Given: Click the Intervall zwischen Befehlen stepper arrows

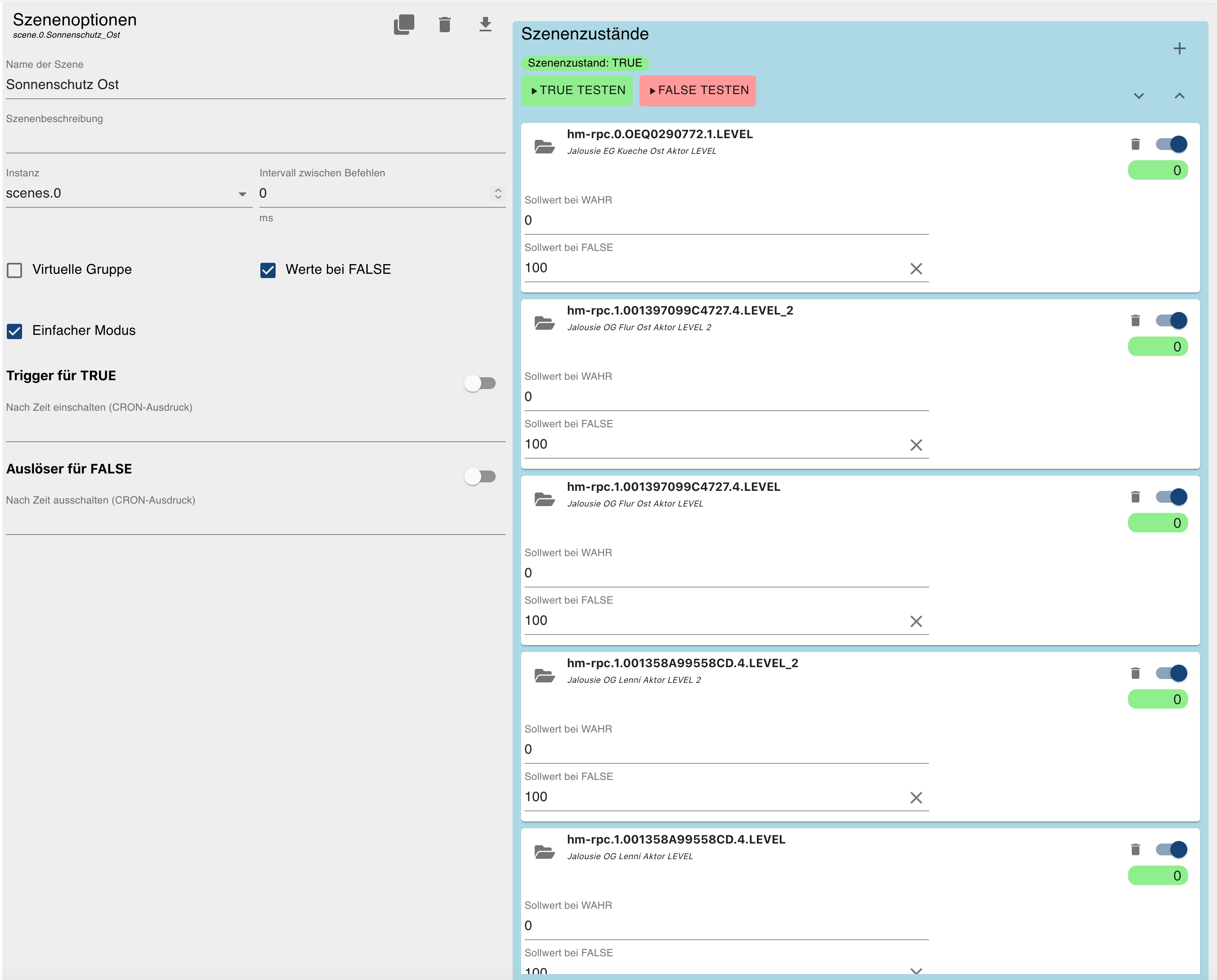Looking at the screenshot, I should [x=497, y=194].
